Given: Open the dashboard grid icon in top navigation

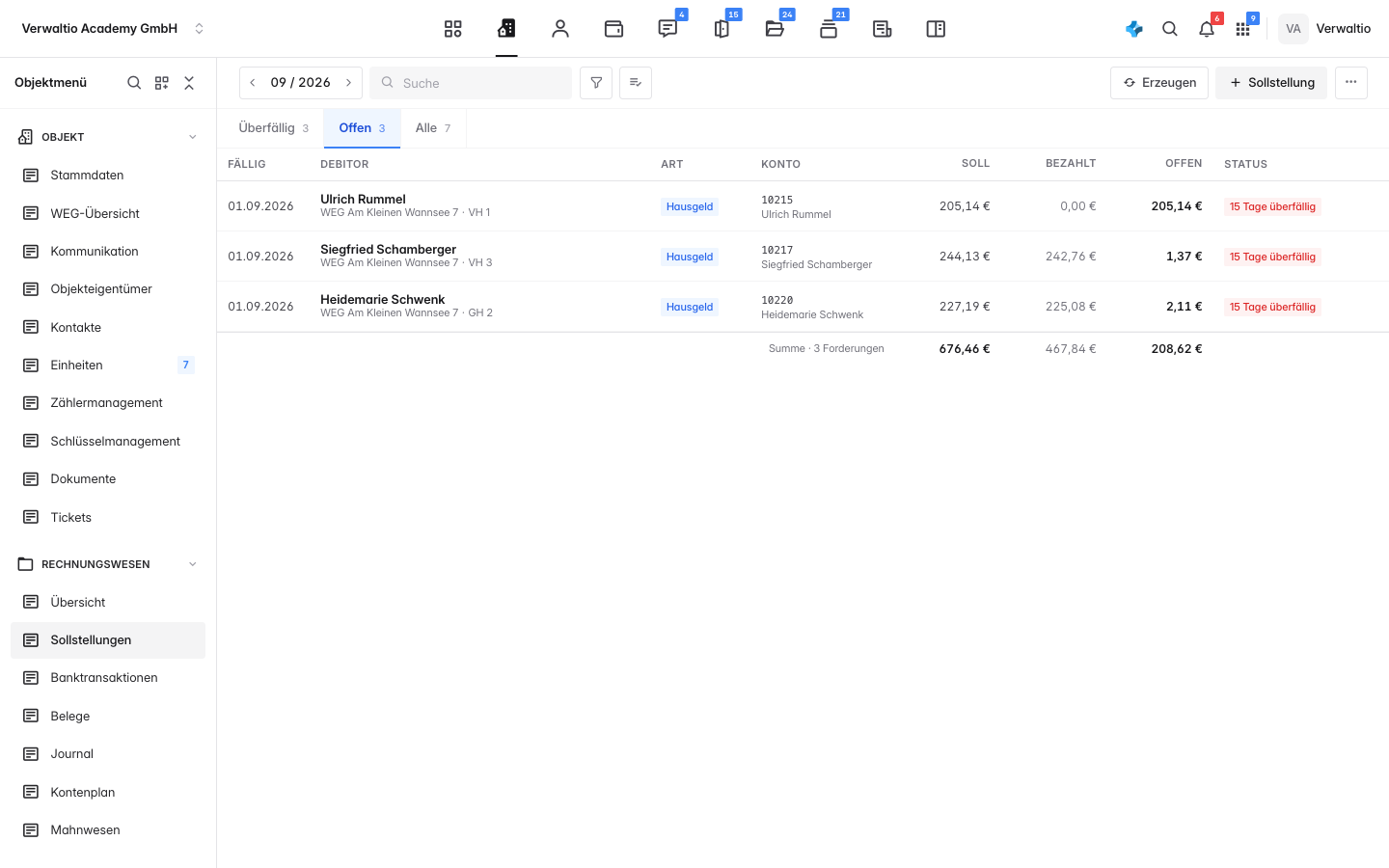Looking at the screenshot, I should click(x=453, y=29).
